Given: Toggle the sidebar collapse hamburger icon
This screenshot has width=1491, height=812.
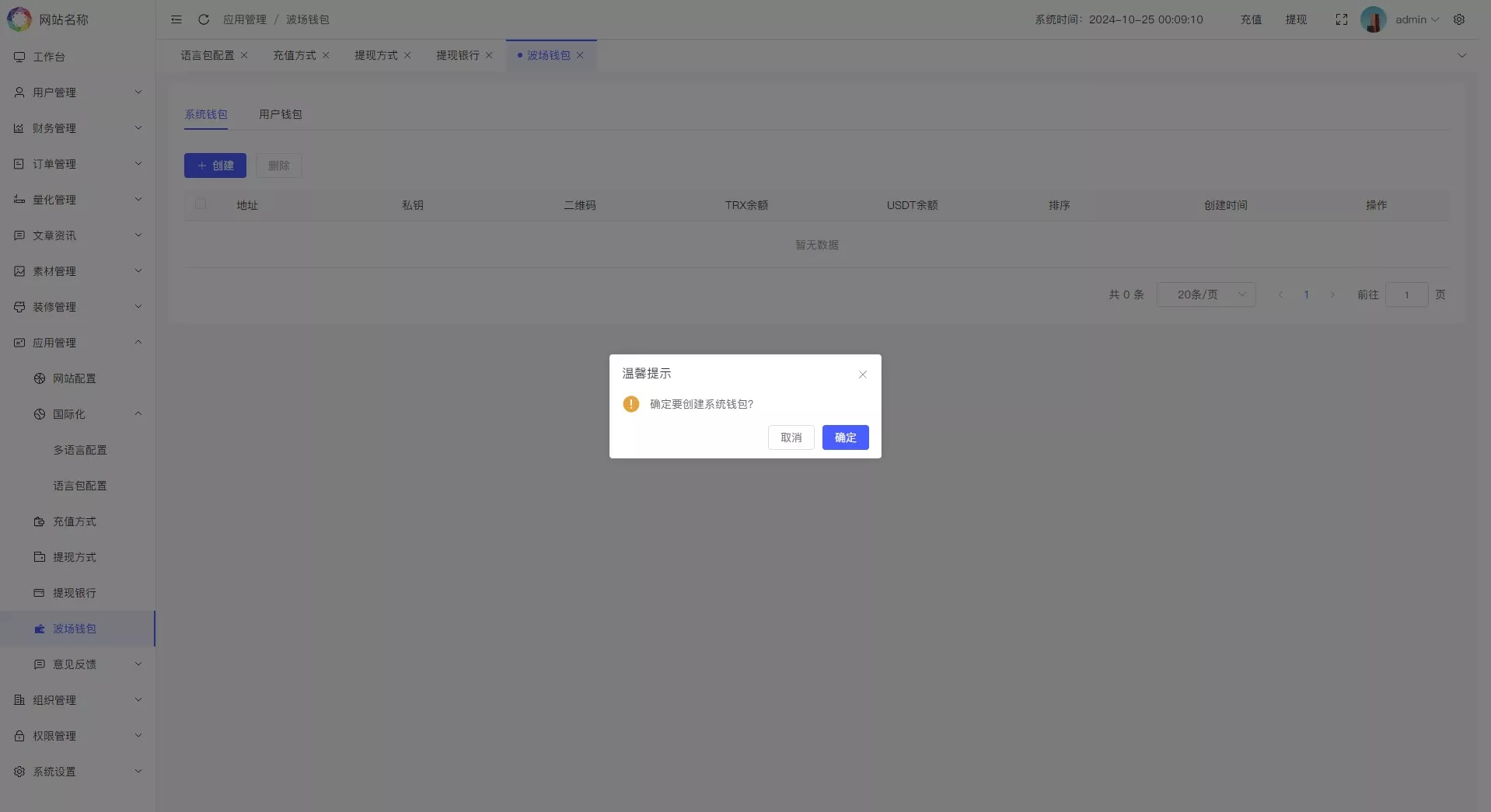Looking at the screenshot, I should click(x=176, y=19).
